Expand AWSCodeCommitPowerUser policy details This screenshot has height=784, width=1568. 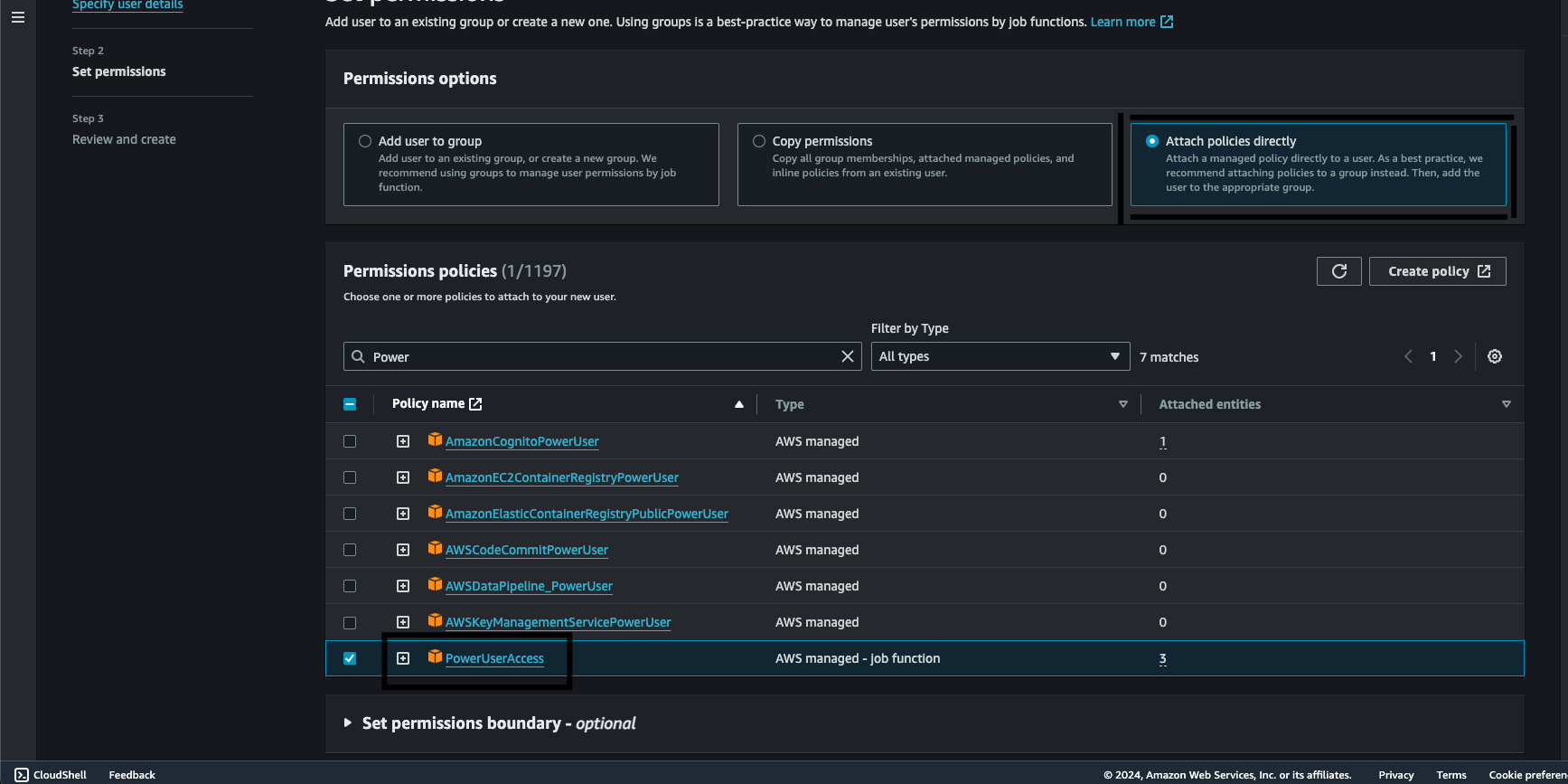[403, 550]
